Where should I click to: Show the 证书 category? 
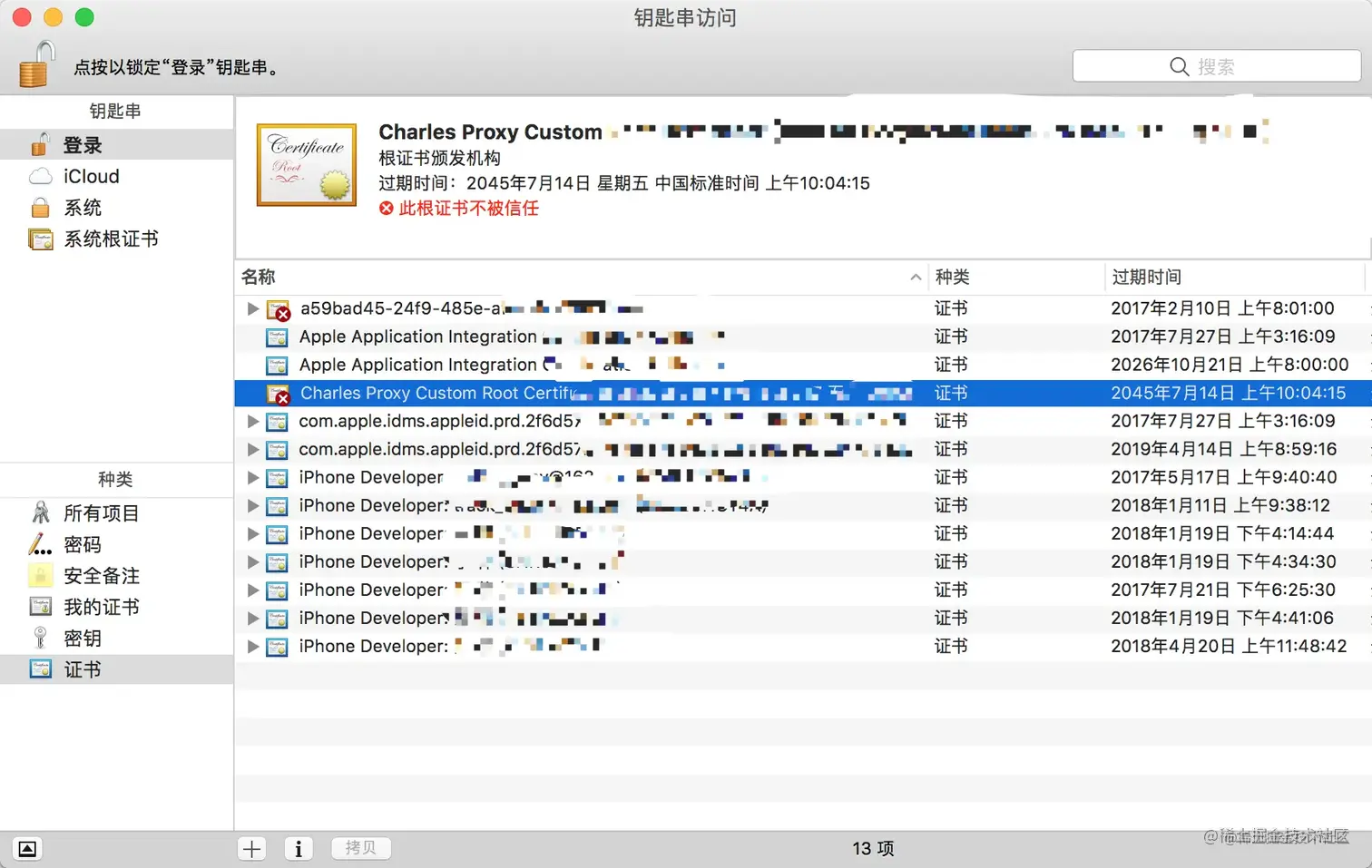tap(116, 669)
